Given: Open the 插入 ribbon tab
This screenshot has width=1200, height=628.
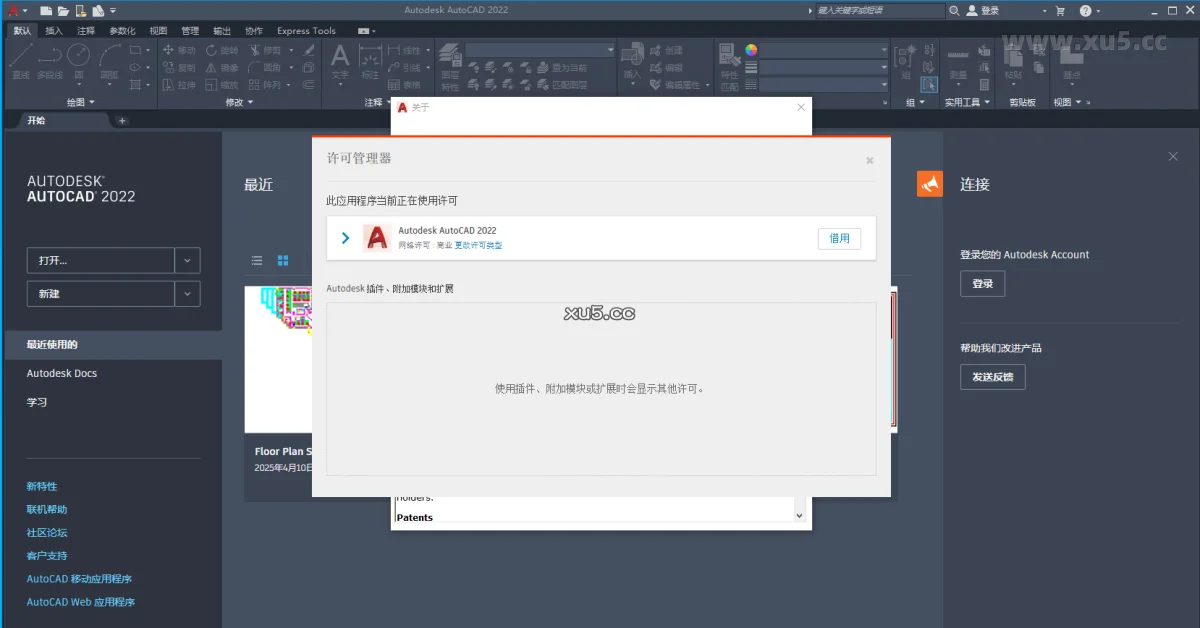Looking at the screenshot, I should [54, 31].
